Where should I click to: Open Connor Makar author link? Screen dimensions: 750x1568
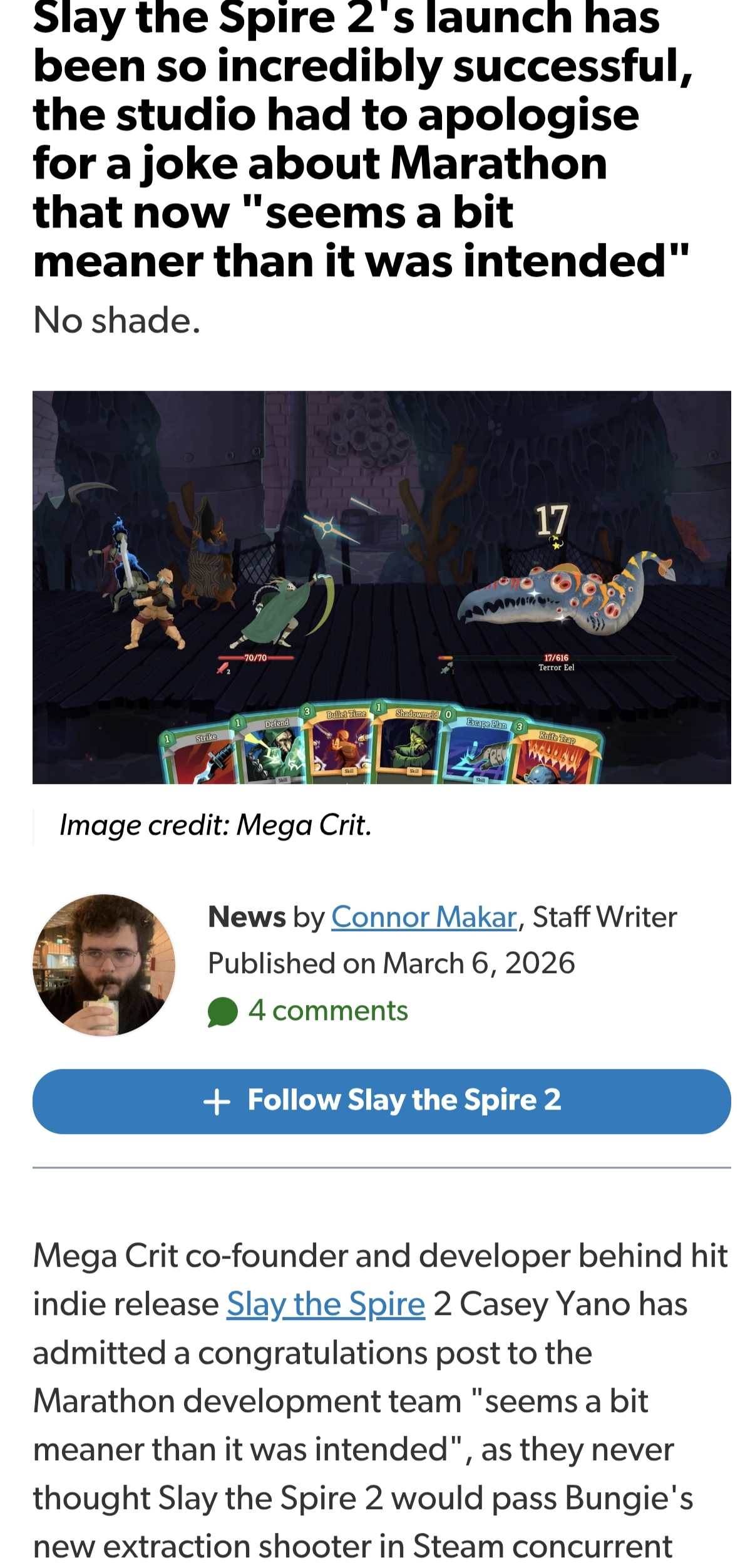tap(424, 917)
